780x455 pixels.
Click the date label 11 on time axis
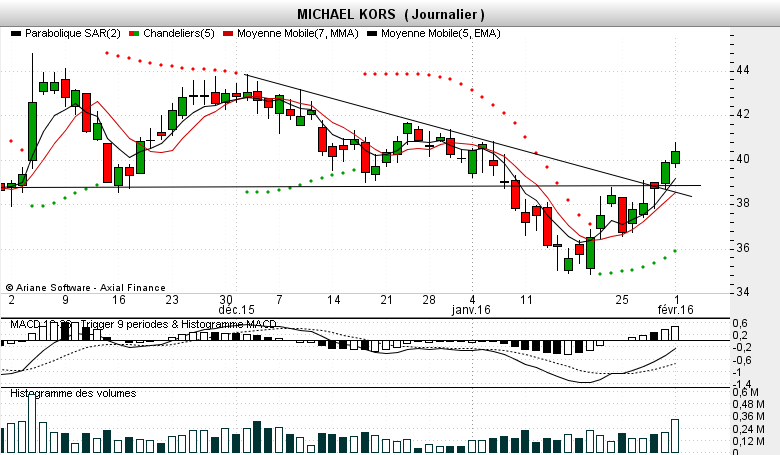click(526, 300)
